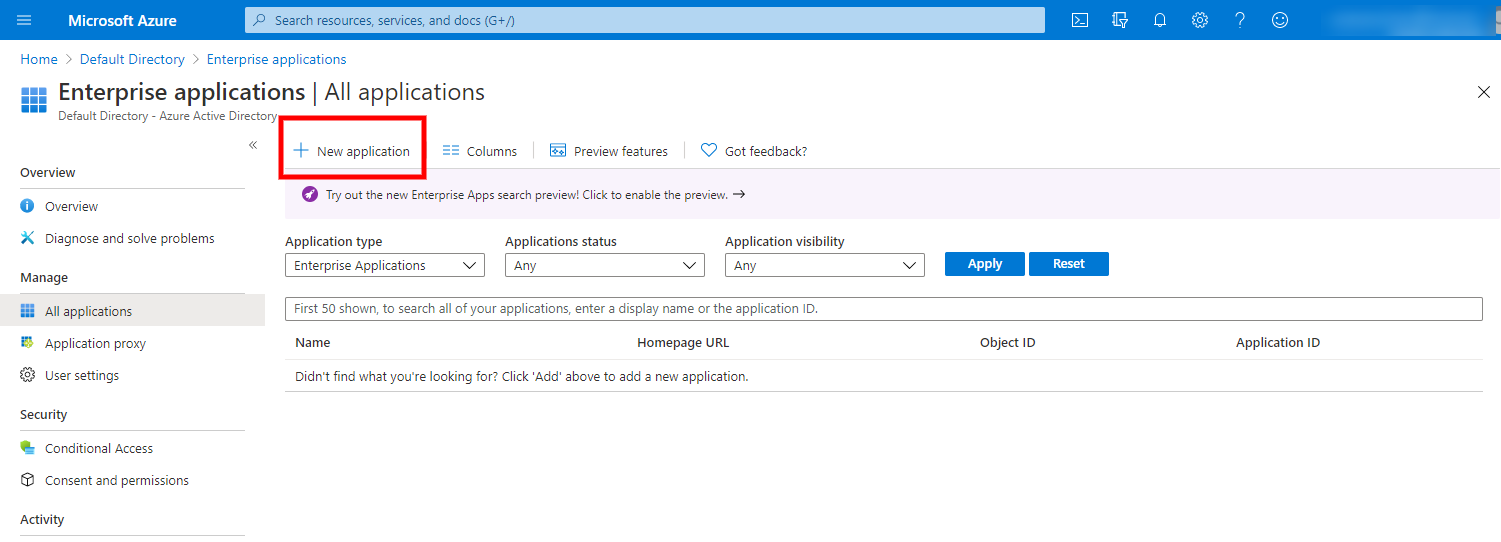1501x542 pixels.
Task: Focus the top search resources box
Action: pyautogui.click(x=645, y=20)
